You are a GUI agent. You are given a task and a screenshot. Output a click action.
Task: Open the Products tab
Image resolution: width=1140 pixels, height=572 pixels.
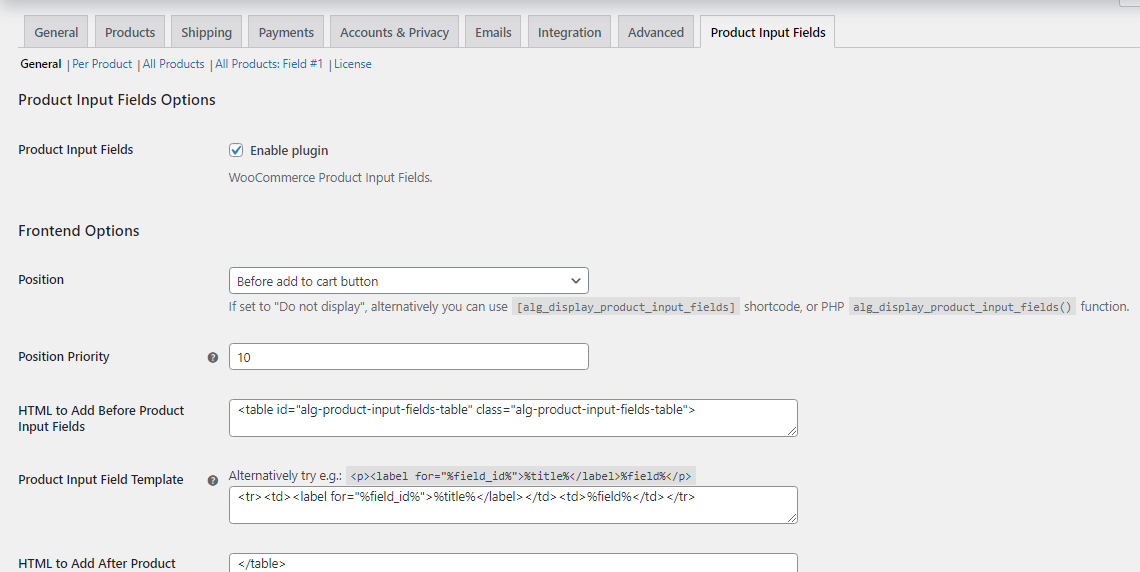pyautogui.click(x=130, y=32)
